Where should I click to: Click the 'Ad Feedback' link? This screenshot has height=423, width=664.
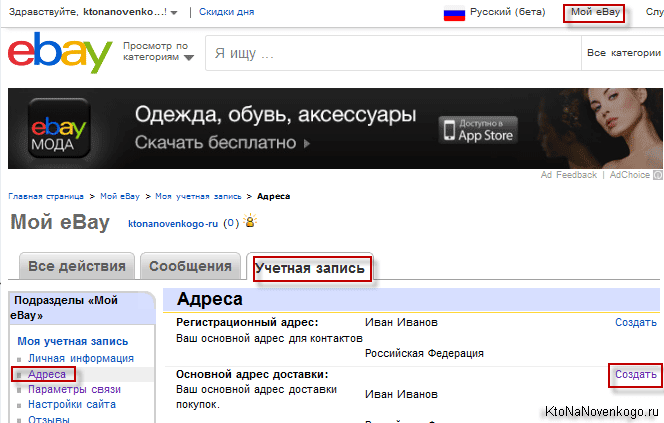click(x=568, y=174)
